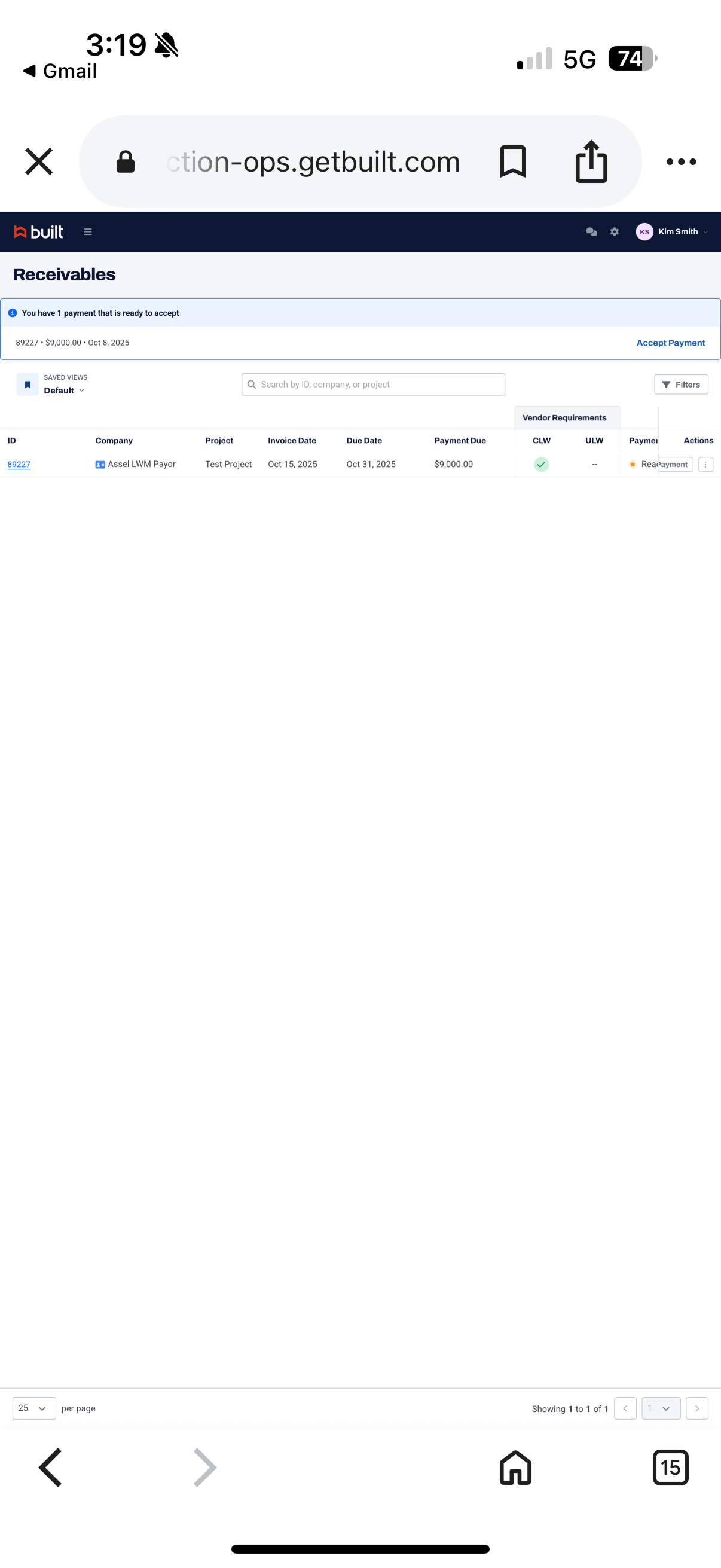
Task: Open the page number 1 dropdown
Action: coord(661,1408)
